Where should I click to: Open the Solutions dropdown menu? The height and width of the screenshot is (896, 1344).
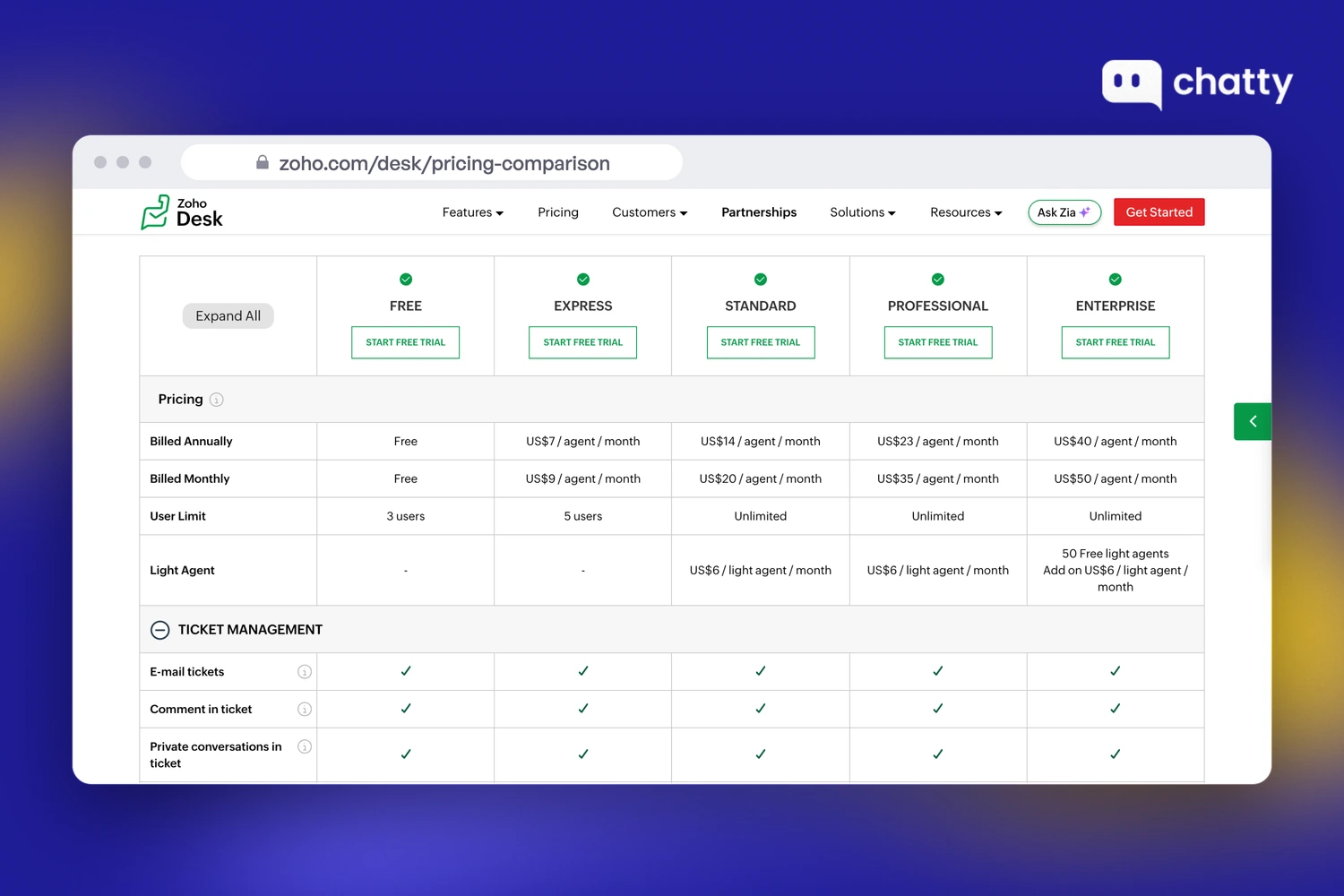863,212
